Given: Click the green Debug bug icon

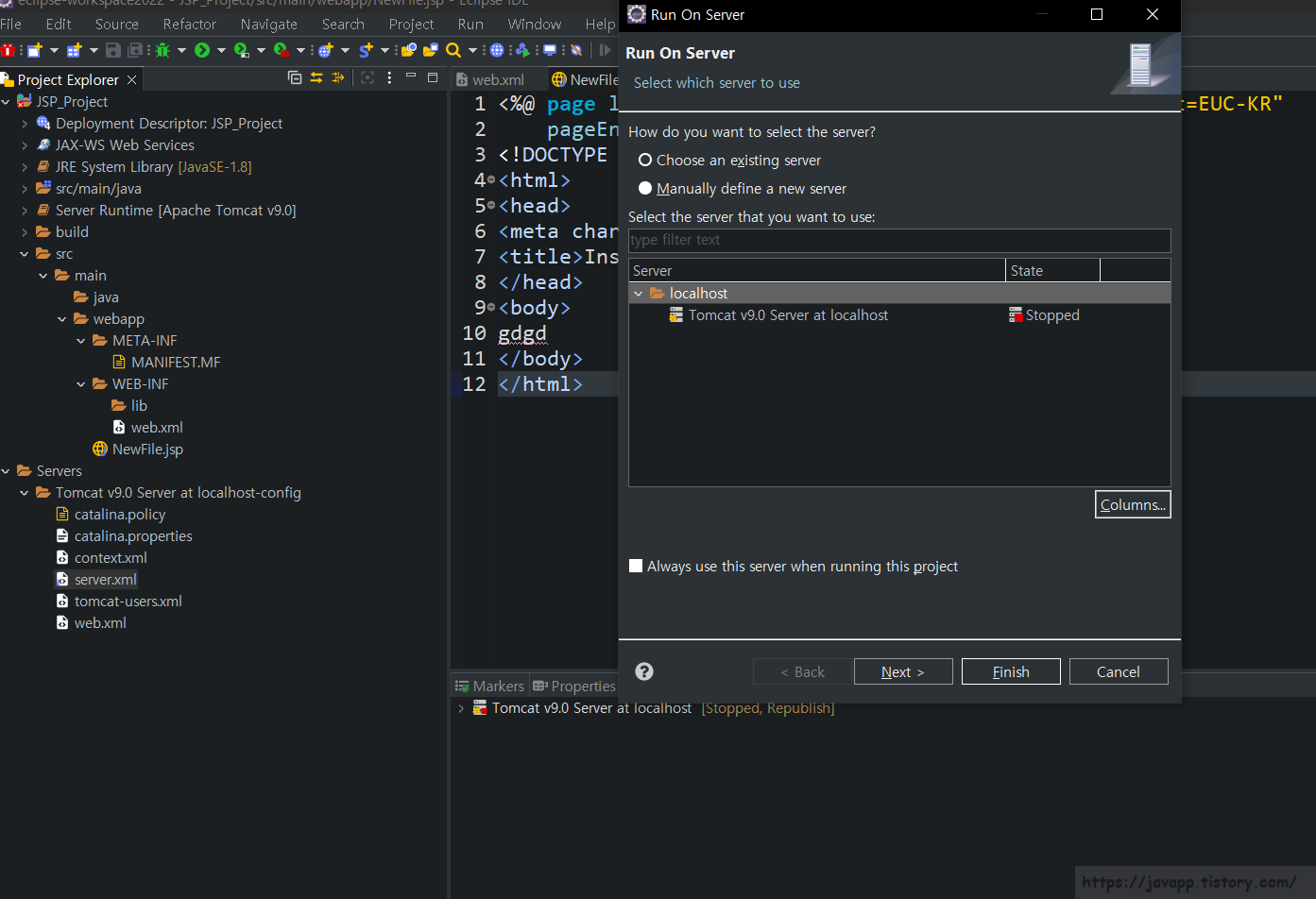Looking at the screenshot, I should [162, 50].
